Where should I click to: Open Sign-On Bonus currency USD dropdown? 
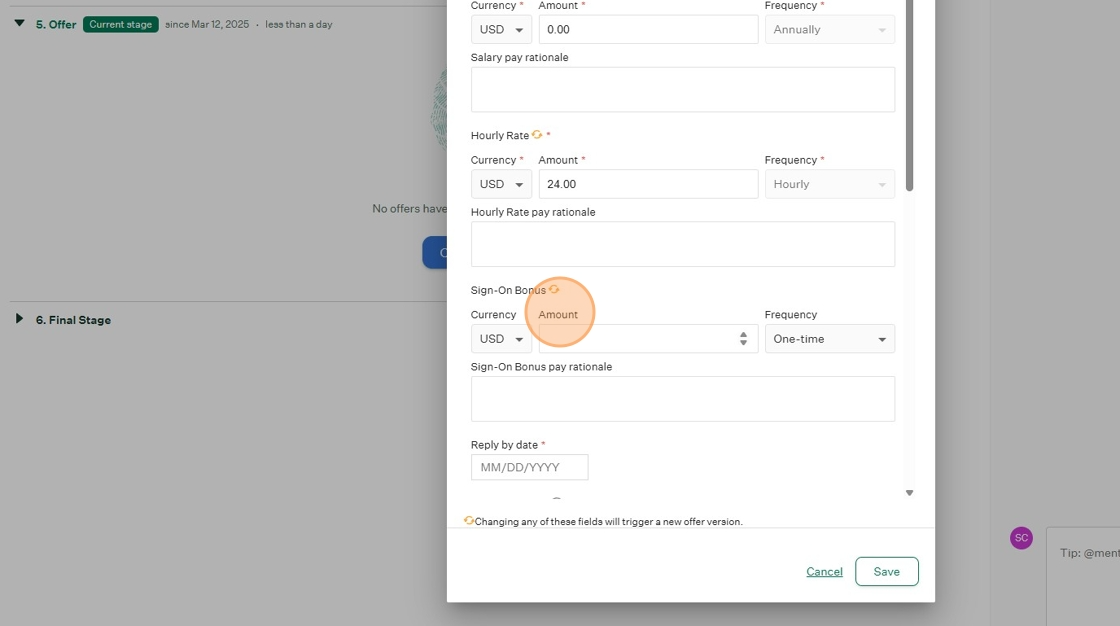point(501,339)
